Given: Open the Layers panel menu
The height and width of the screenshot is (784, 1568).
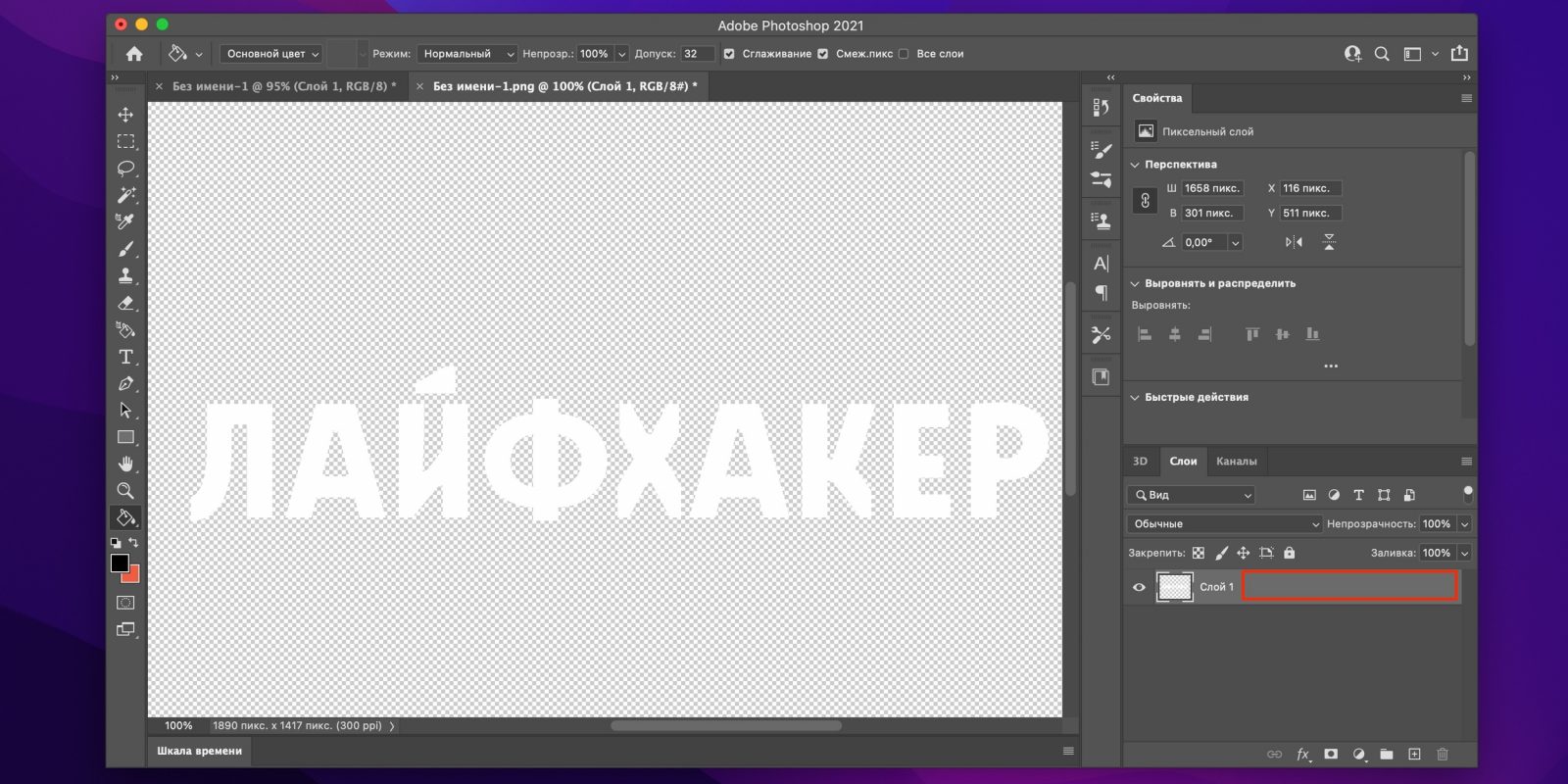Looking at the screenshot, I should [1466, 461].
